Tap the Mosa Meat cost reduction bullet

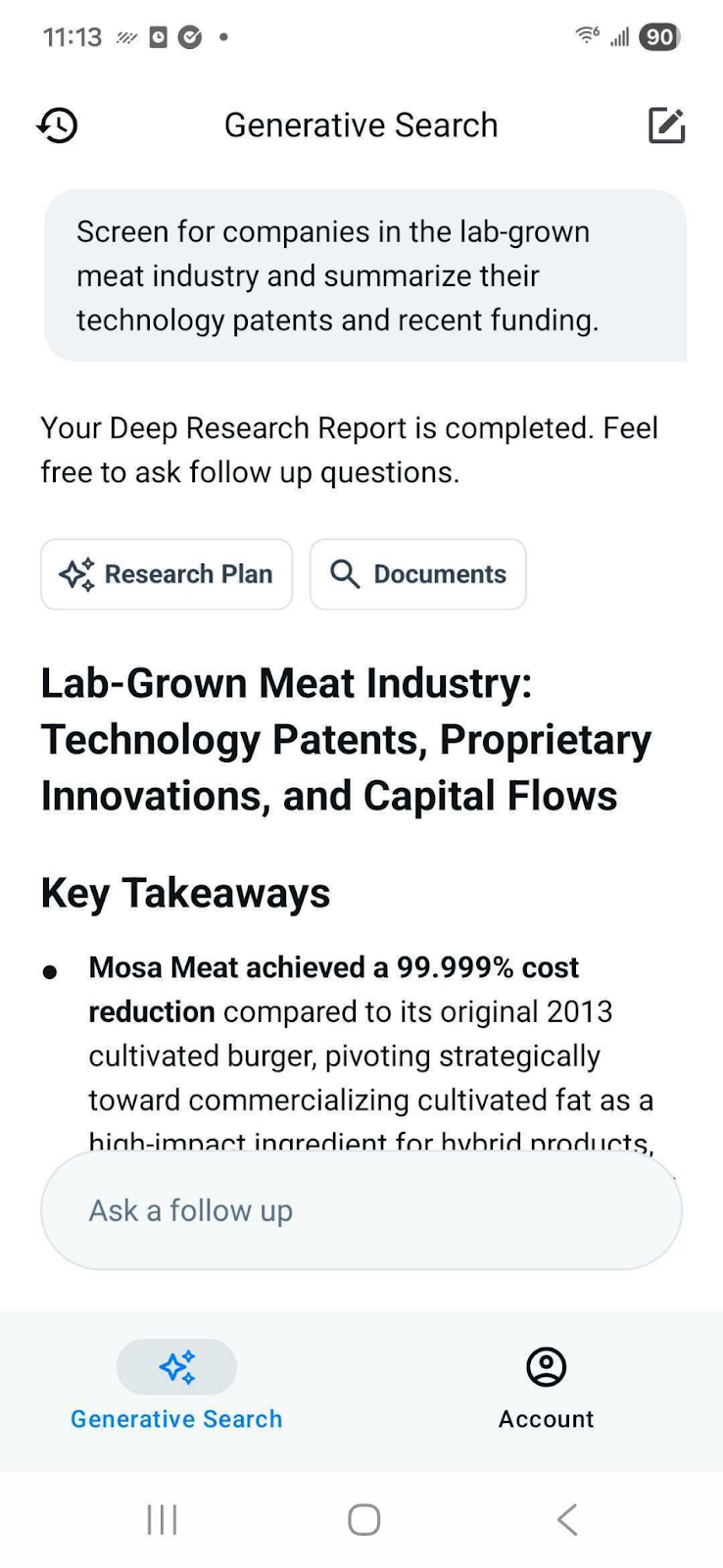click(x=370, y=1034)
